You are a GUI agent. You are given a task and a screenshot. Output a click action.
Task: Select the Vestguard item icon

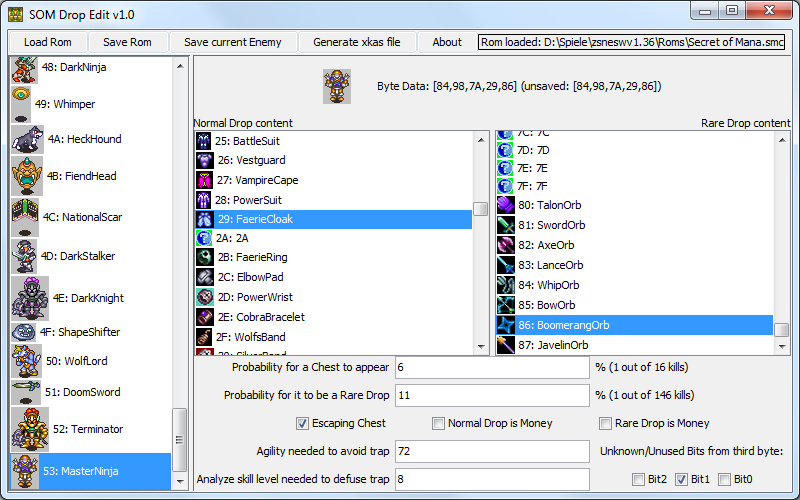point(205,160)
